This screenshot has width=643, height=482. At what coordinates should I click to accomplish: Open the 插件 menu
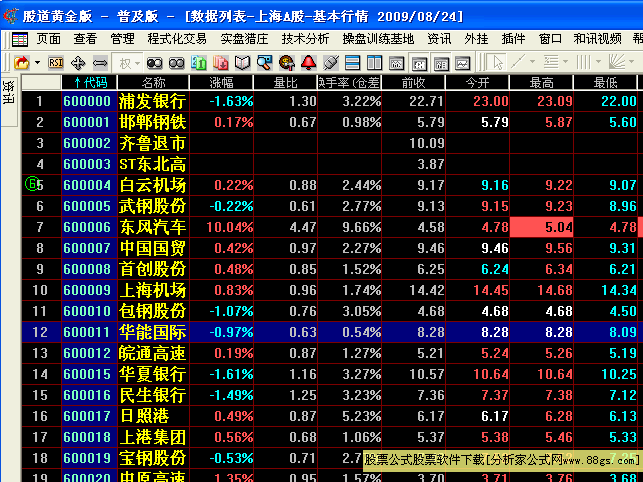pos(513,39)
